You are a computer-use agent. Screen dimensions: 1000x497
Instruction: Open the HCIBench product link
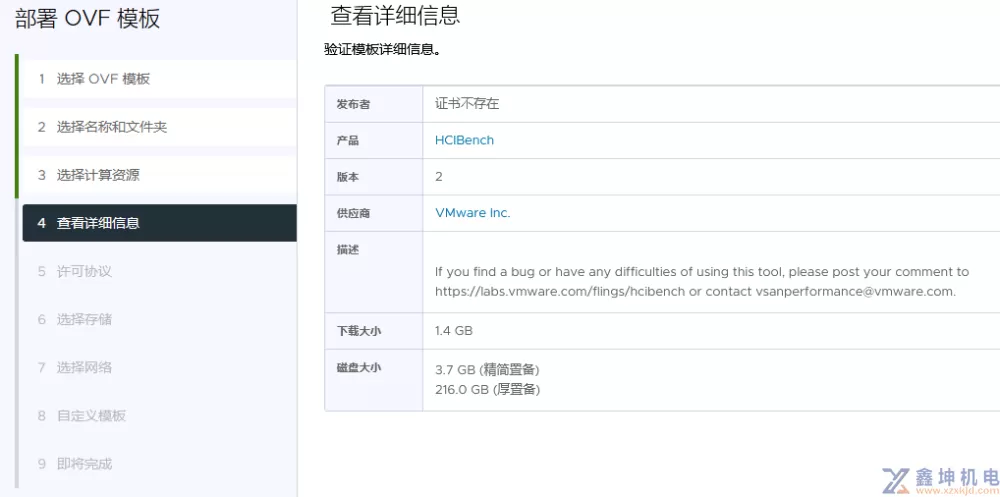(x=464, y=140)
